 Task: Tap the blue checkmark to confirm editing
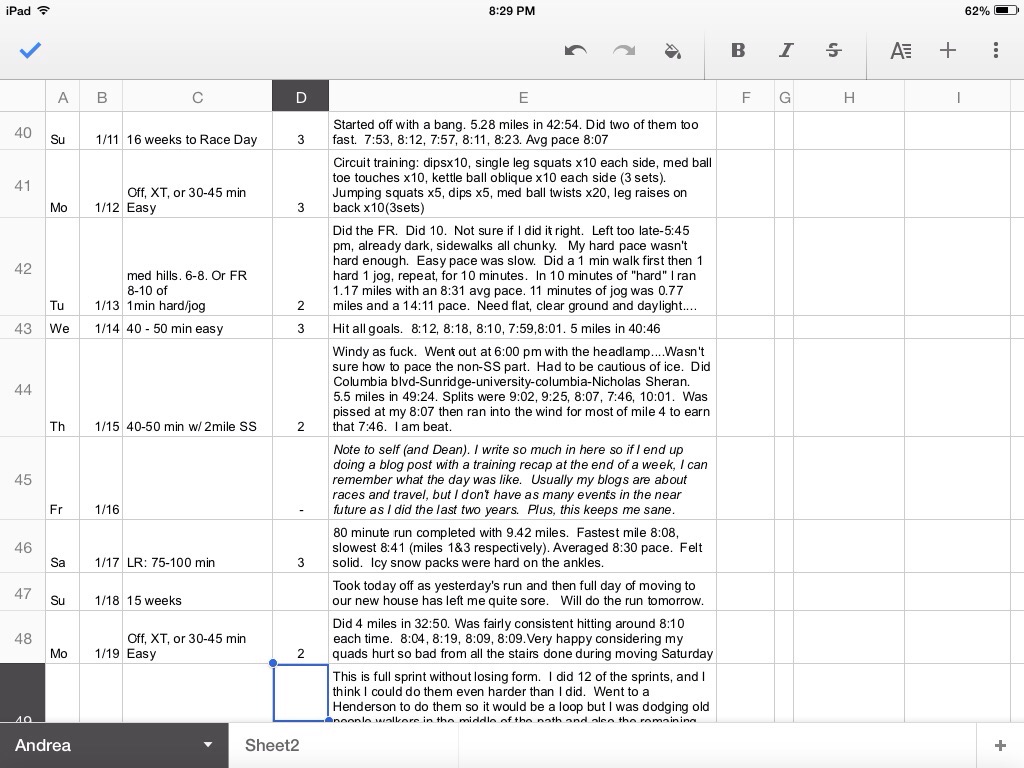pyautogui.click(x=30, y=50)
